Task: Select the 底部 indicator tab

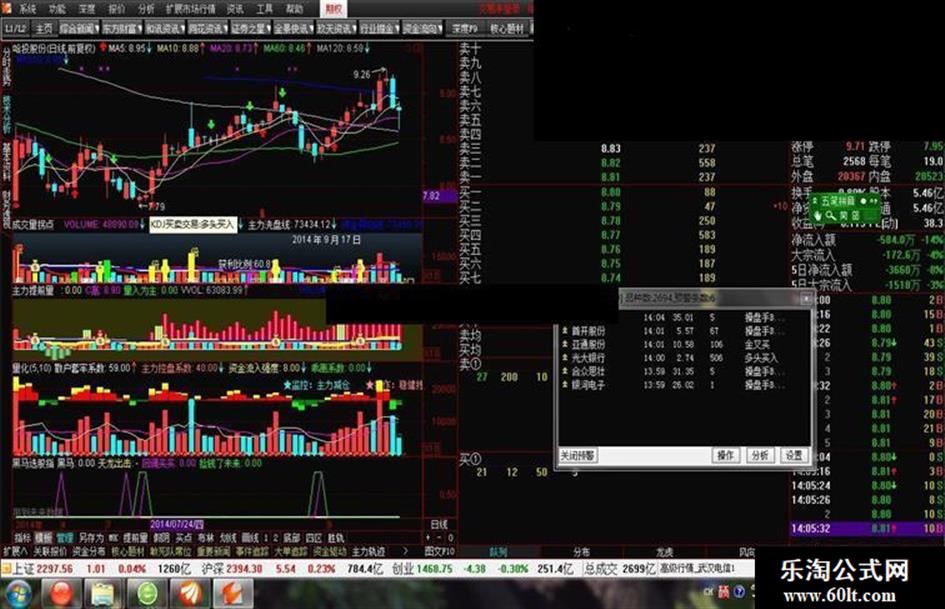Action: (292, 537)
